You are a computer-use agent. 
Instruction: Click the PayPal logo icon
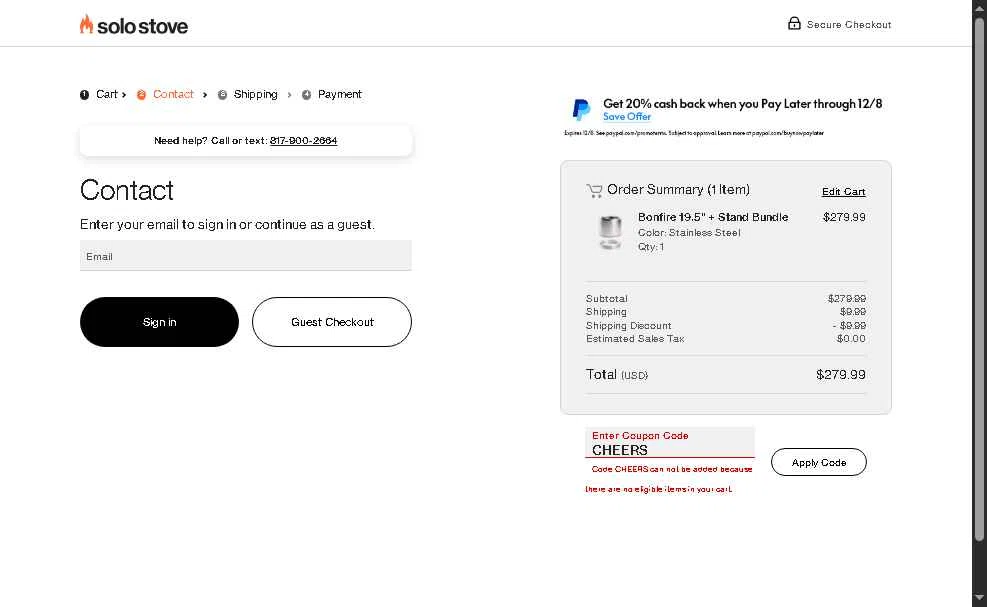point(581,110)
